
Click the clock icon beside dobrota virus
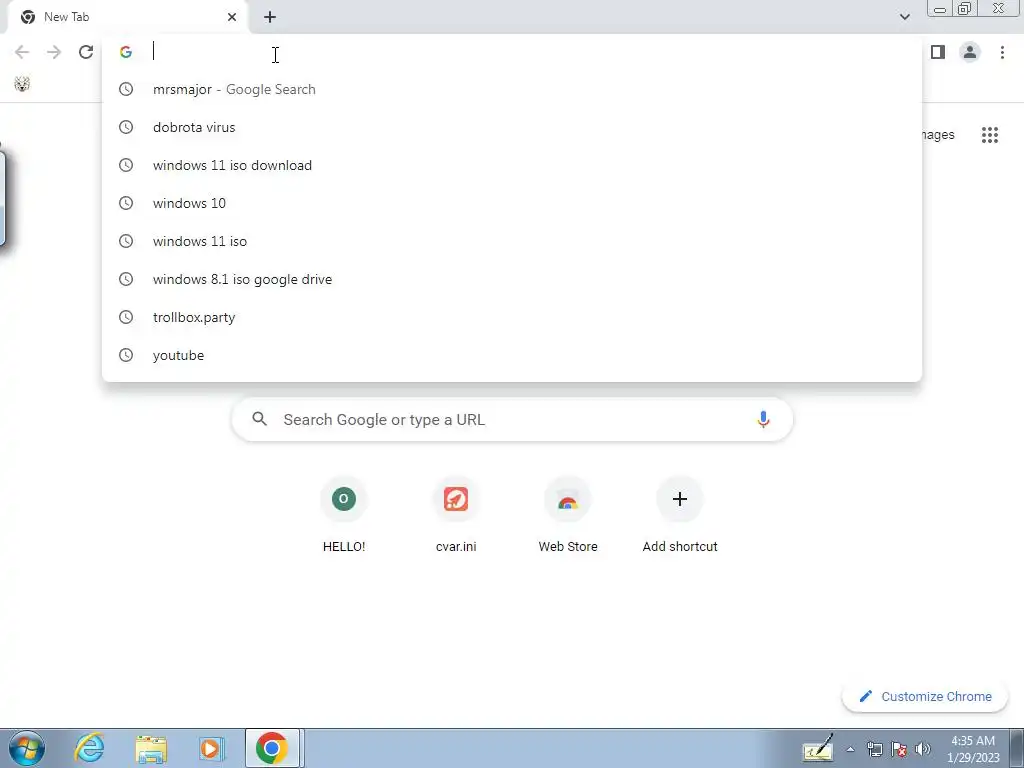pos(126,127)
